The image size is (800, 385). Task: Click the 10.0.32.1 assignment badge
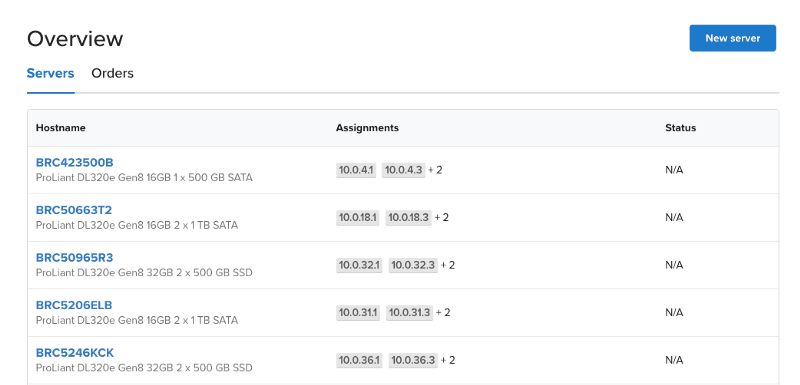tap(359, 265)
